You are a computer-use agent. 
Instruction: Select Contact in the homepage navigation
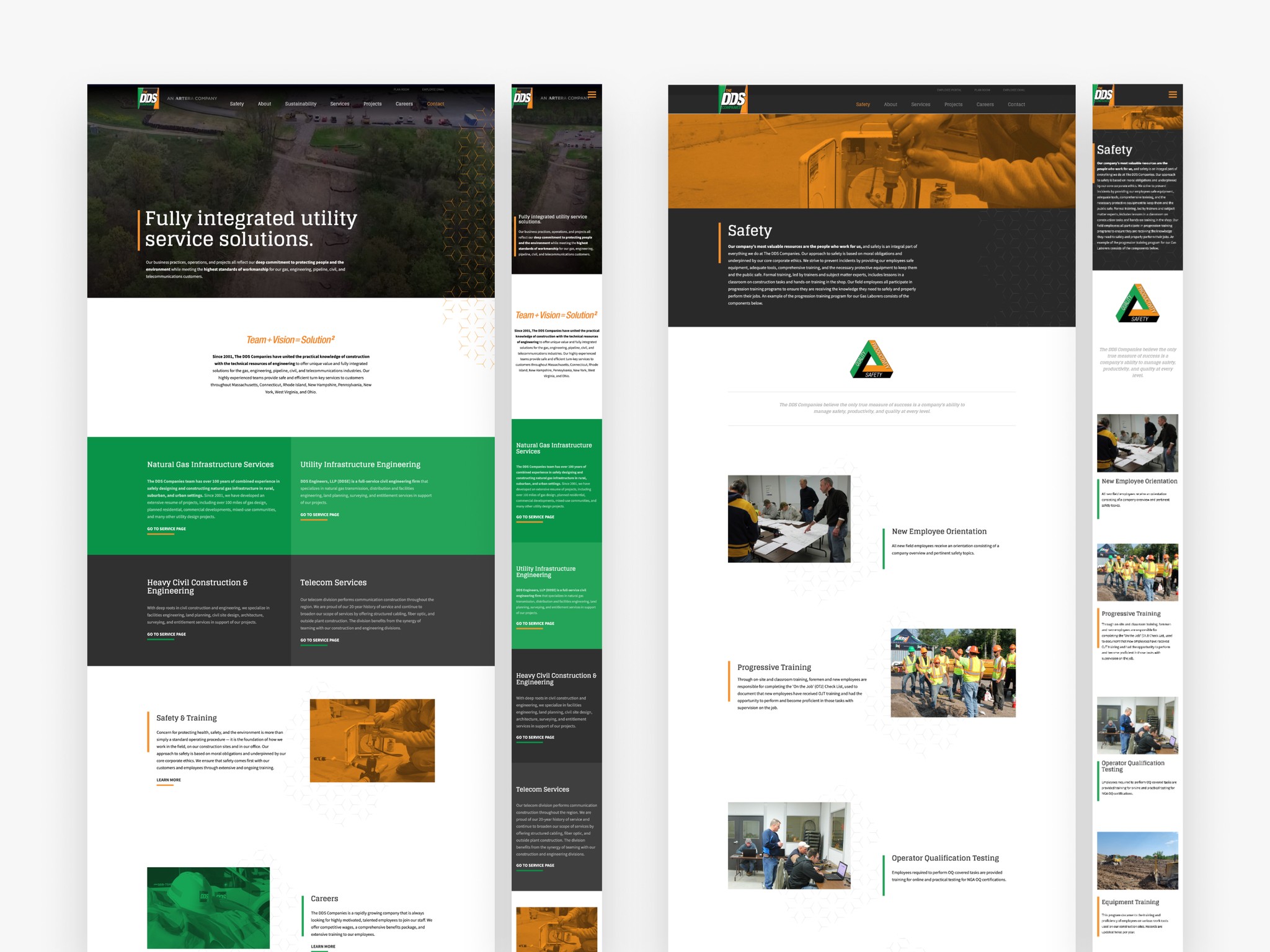(435, 104)
